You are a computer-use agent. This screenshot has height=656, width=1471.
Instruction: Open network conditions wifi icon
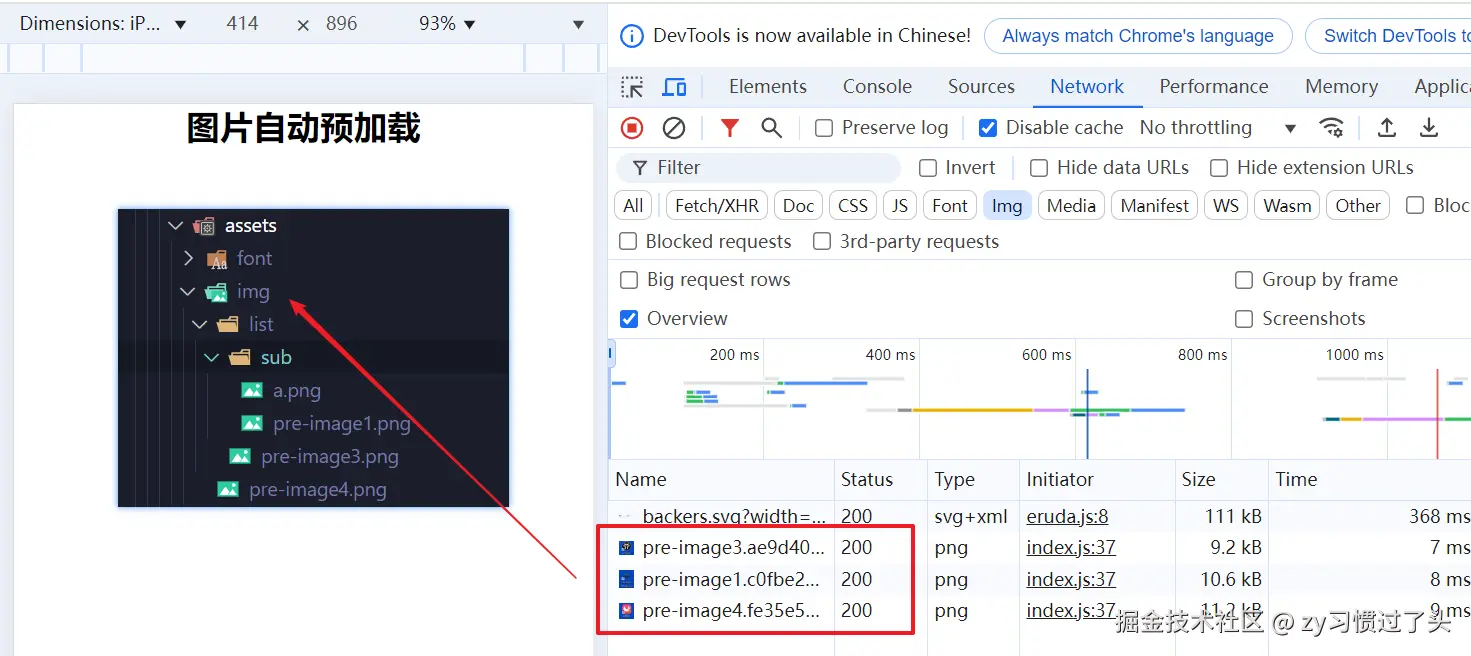(1331, 128)
